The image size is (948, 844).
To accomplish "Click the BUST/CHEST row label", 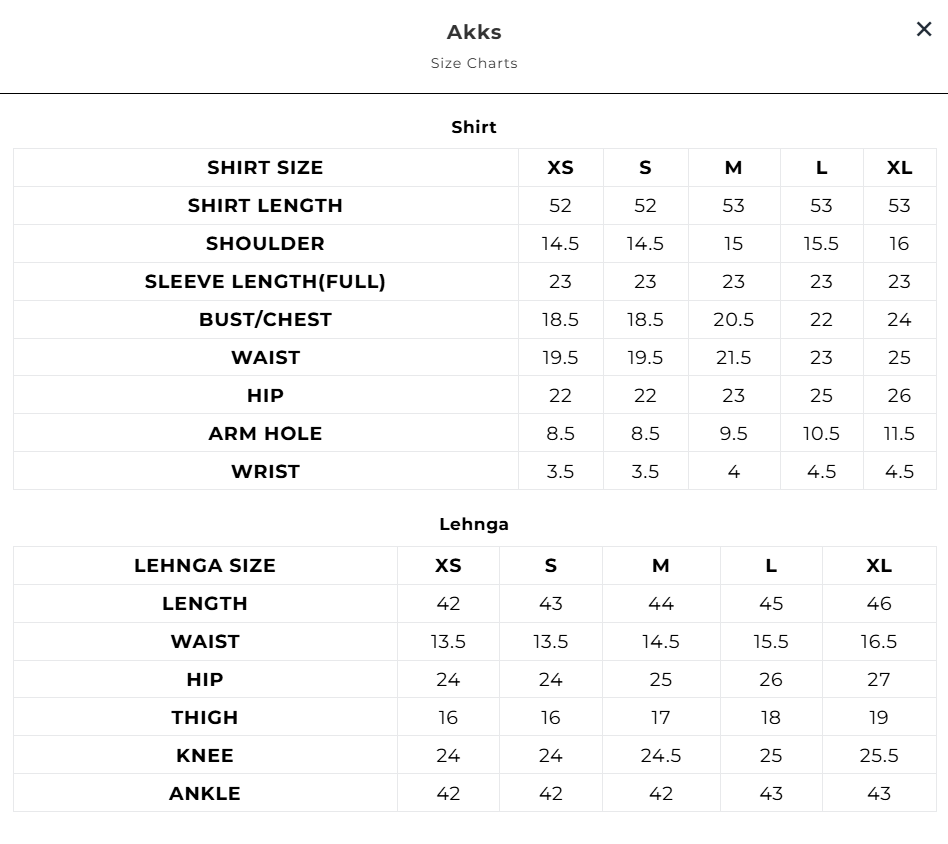I will [265, 320].
